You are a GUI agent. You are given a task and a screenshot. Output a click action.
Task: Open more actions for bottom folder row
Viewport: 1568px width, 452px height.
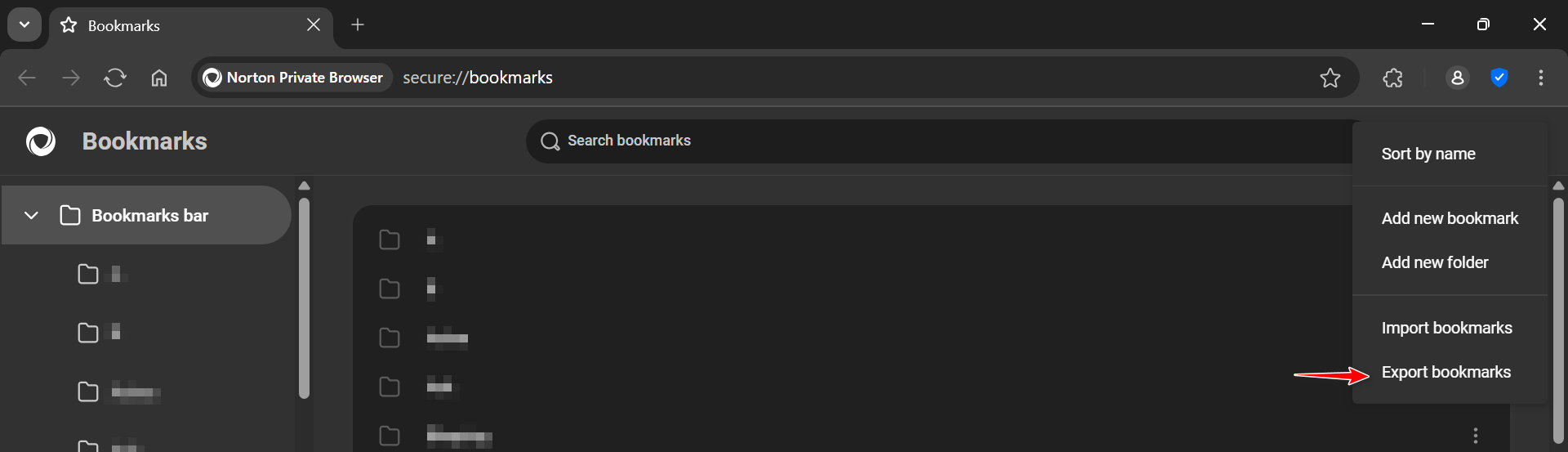(1475, 436)
